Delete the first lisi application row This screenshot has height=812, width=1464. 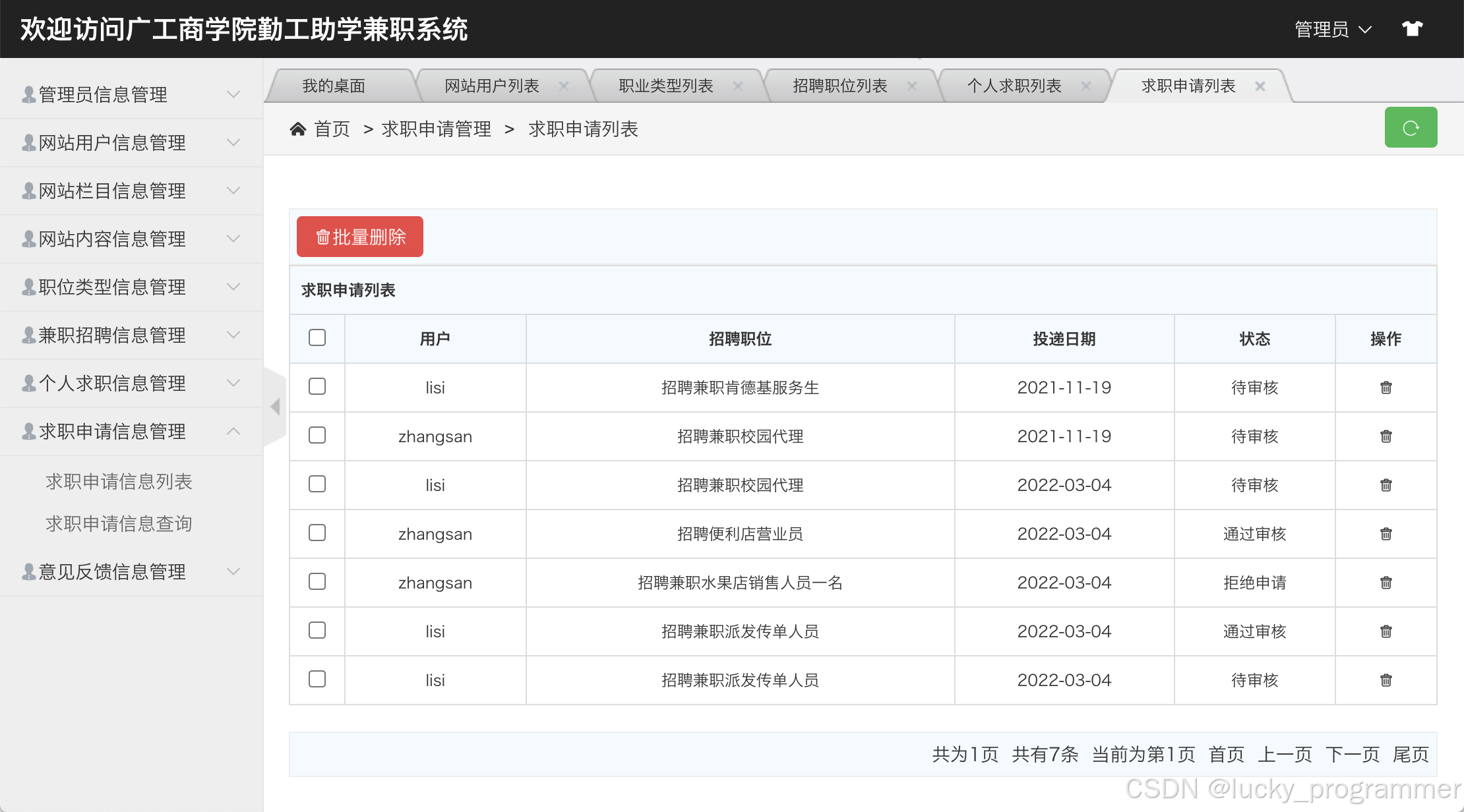(x=1386, y=388)
